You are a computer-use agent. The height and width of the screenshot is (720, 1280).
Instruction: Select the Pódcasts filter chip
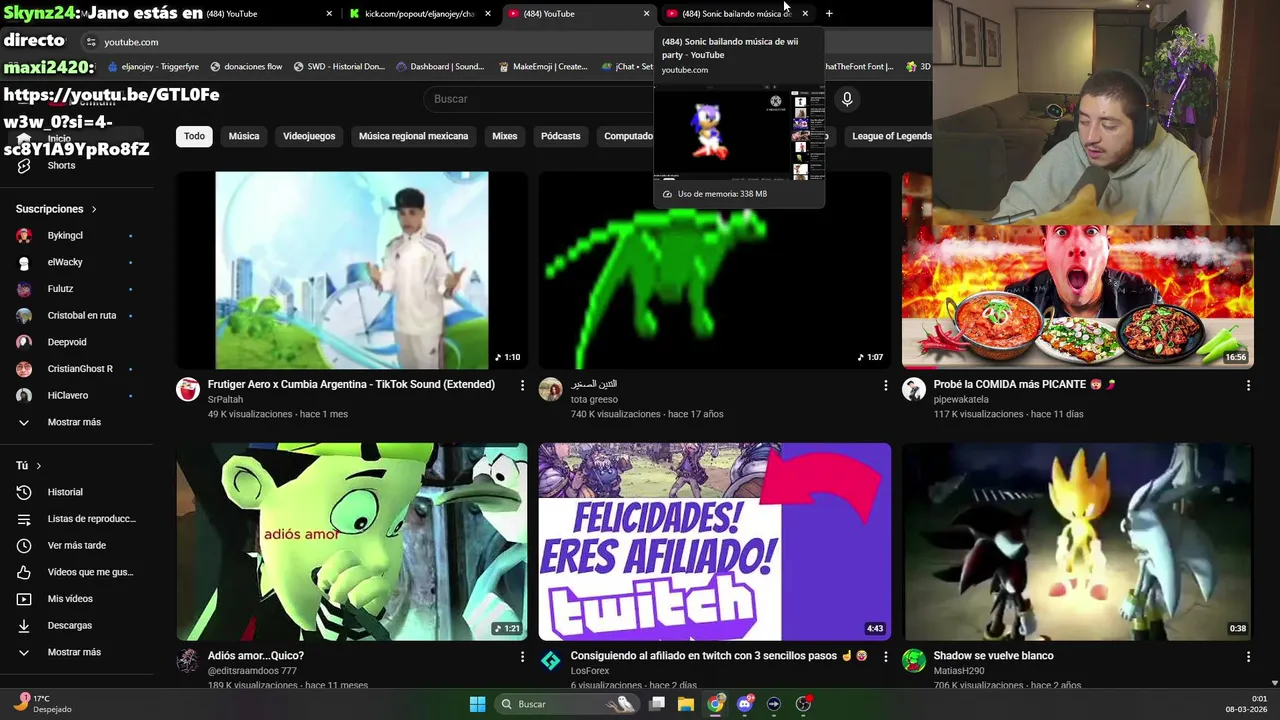(x=560, y=136)
